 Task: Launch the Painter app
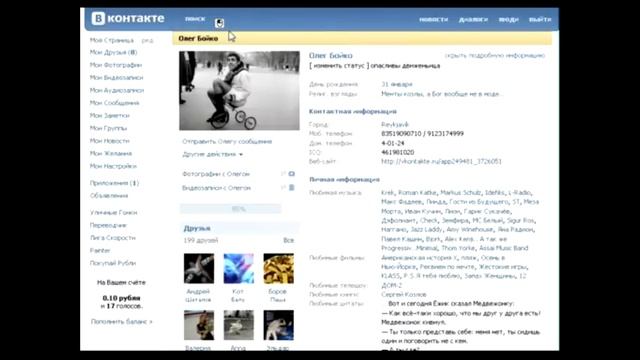click(100, 250)
